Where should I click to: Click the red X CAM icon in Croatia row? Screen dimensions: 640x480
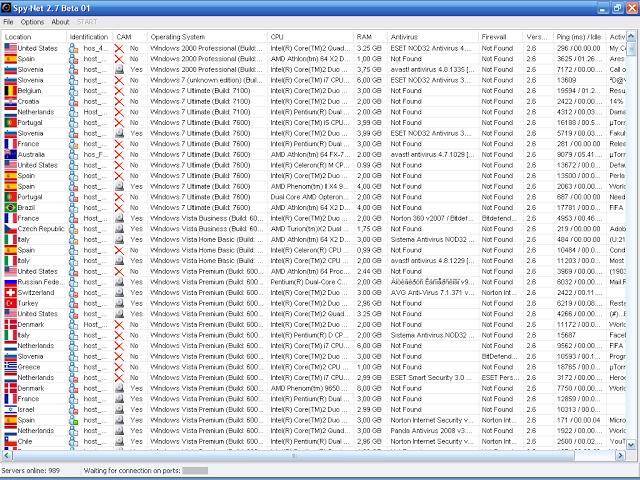click(x=119, y=101)
